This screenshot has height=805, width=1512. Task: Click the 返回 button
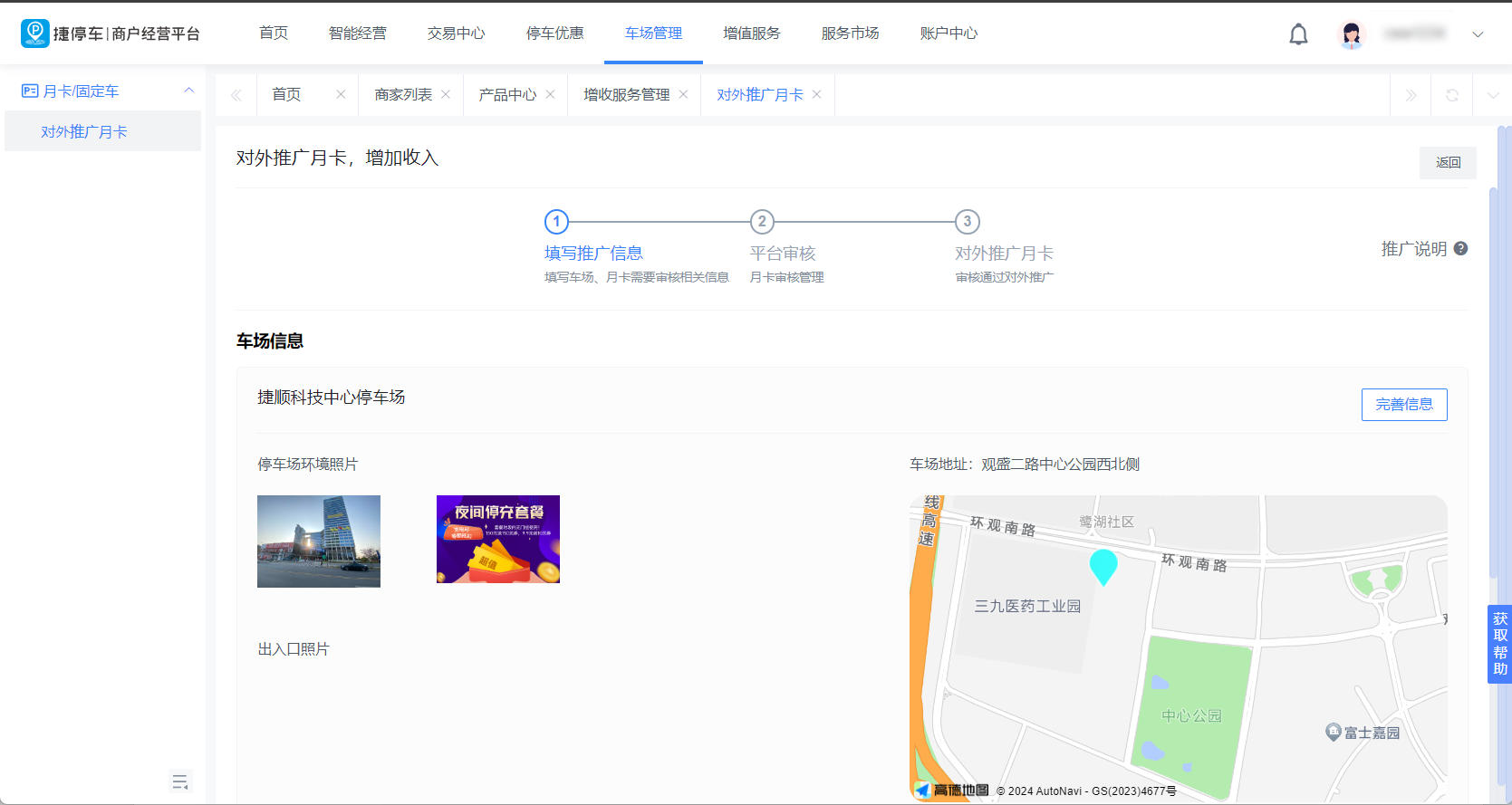click(1448, 162)
